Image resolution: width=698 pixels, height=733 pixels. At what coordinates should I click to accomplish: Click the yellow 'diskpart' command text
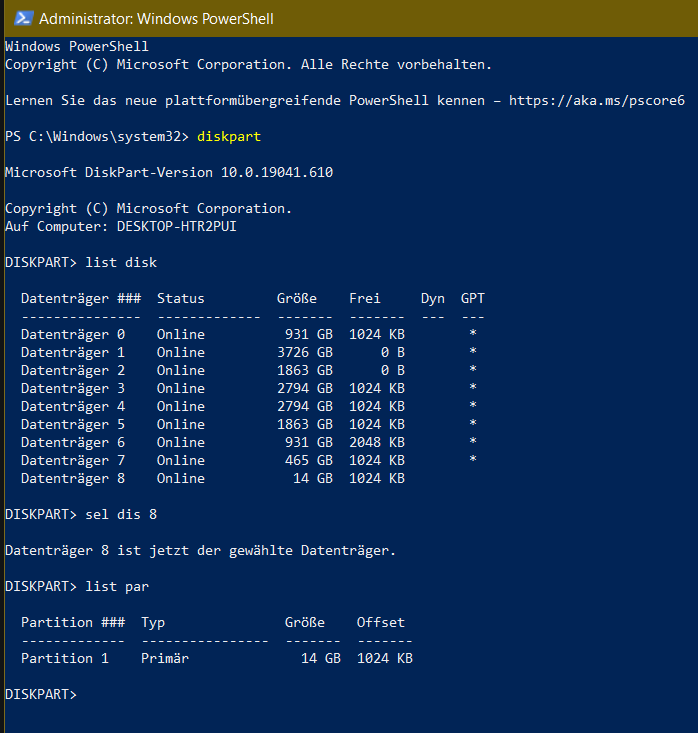point(229,137)
